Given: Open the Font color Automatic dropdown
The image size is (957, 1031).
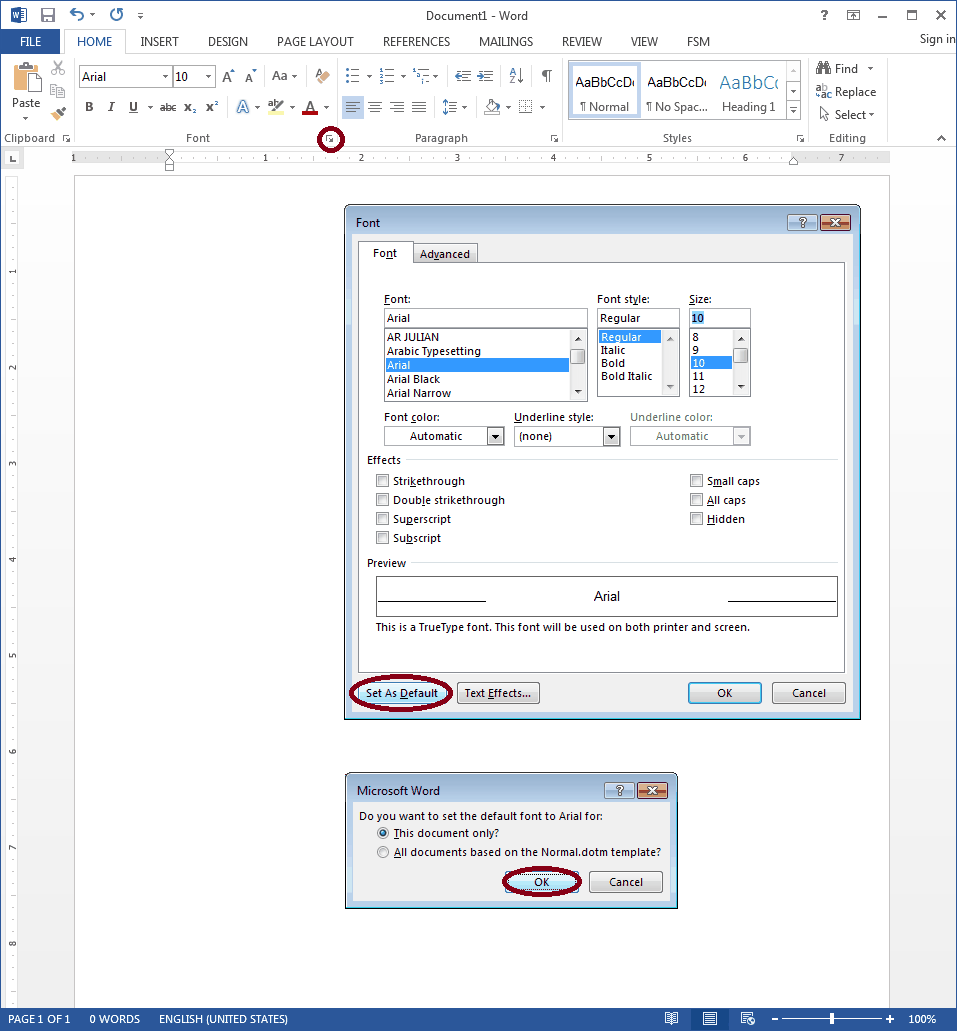Looking at the screenshot, I should click(x=495, y=436).
